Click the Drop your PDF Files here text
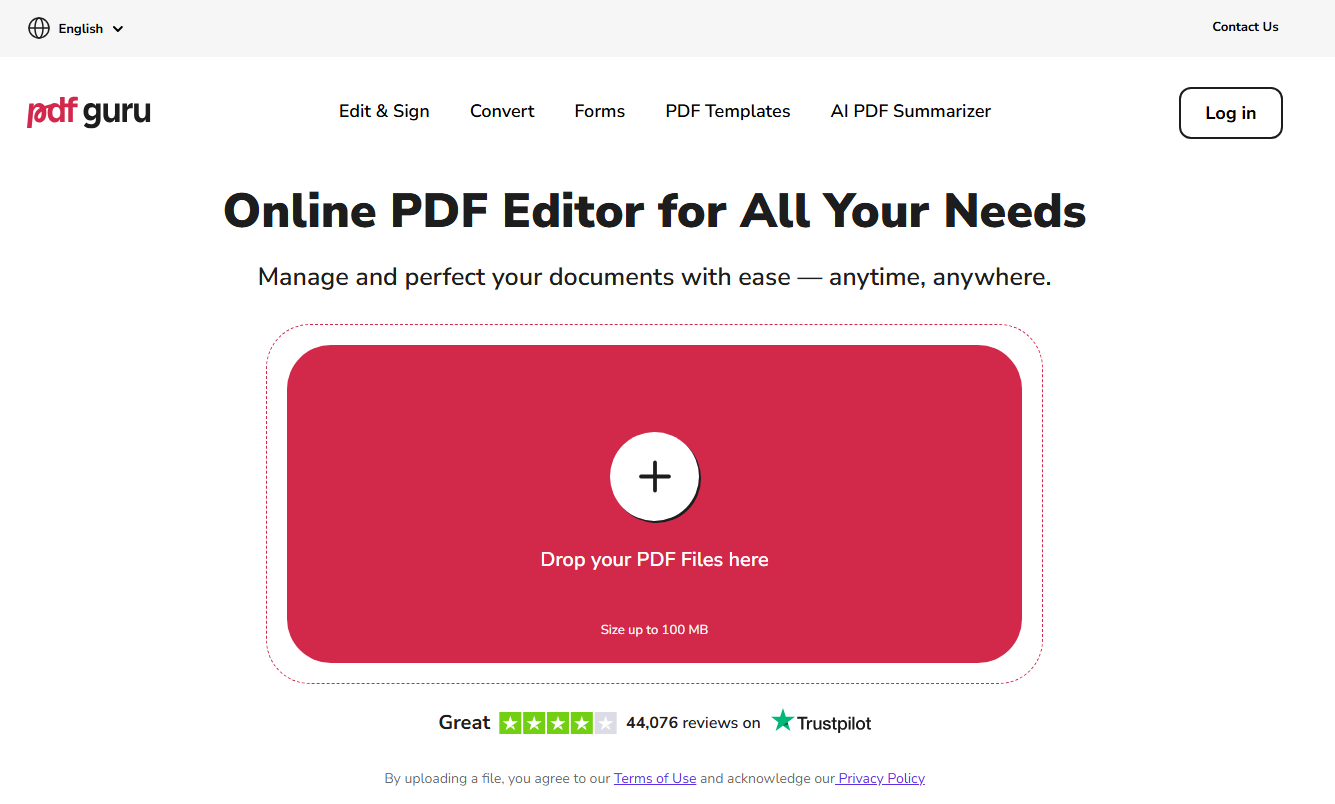Viewport: 1335px width, 804px height. pyautogui.click(x=655, y=560)
